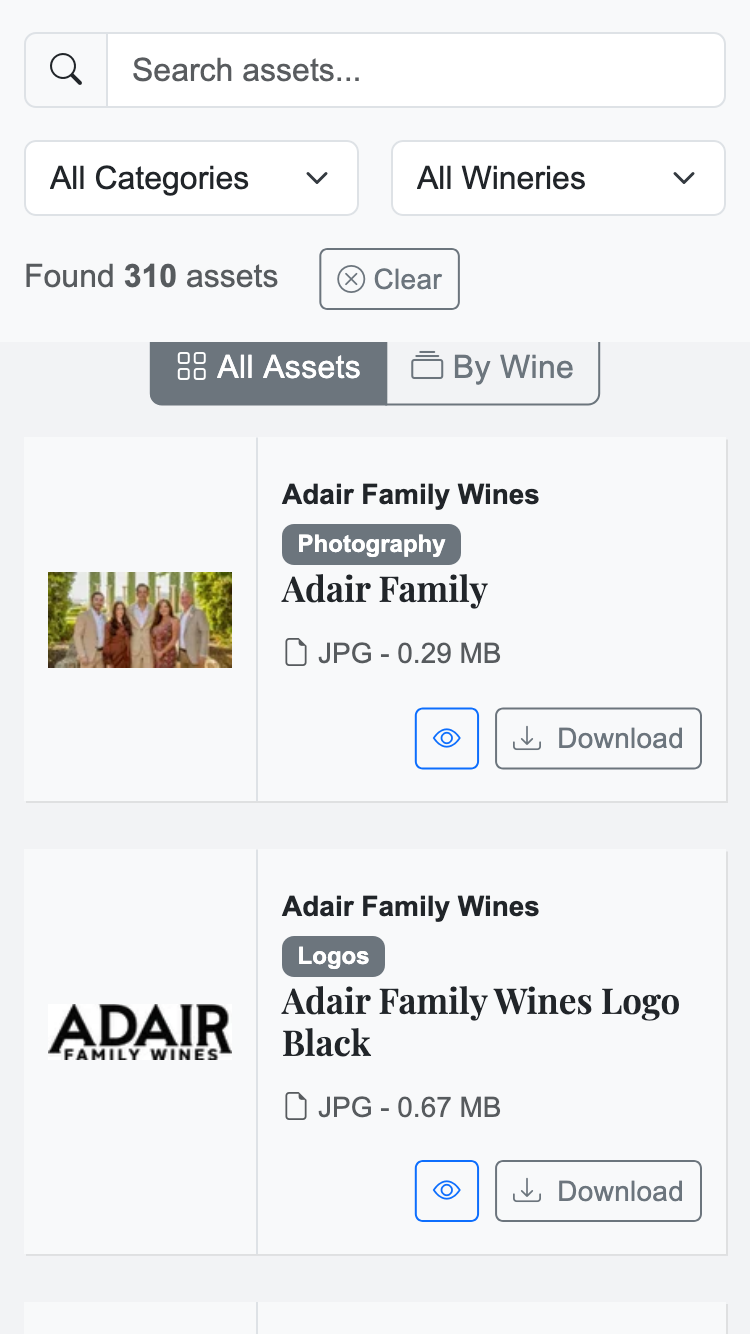Viewport: 750px width, 1334px height.
Task: Open the All Categories dropdown
Action: click(x=190, y=178)
